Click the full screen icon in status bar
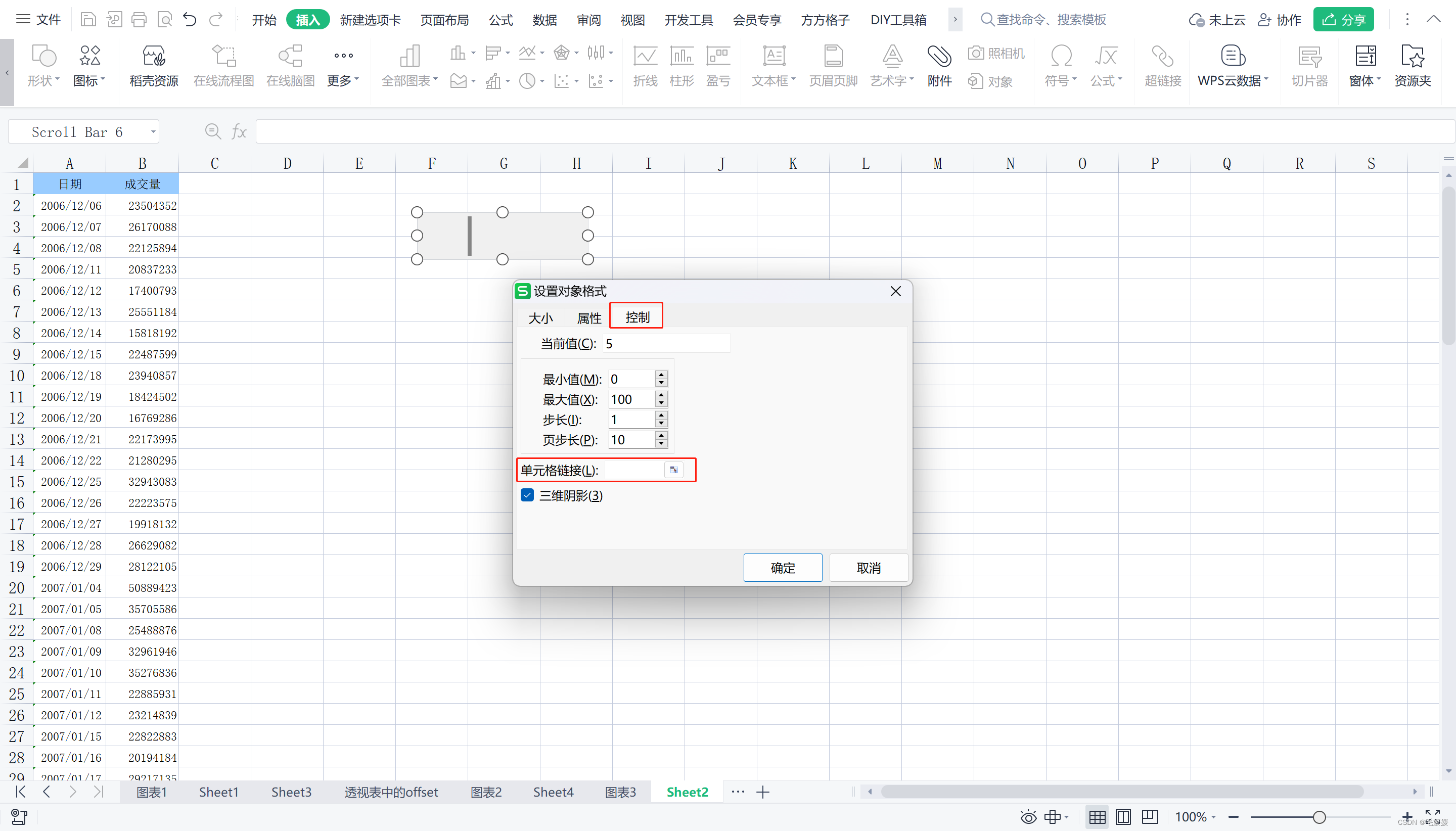The height and width of the screenshot is (831, 1456). (1432, 816)
